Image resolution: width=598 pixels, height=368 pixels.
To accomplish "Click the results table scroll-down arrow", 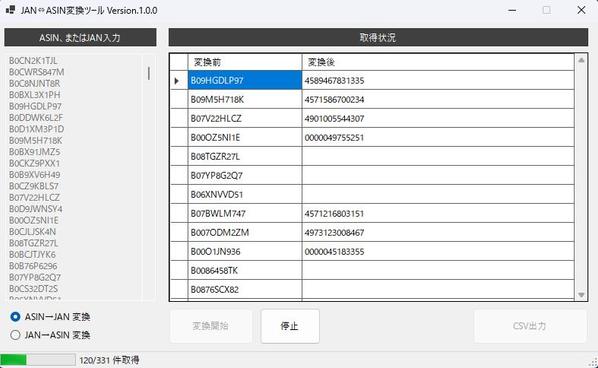I will pos(581,295).
